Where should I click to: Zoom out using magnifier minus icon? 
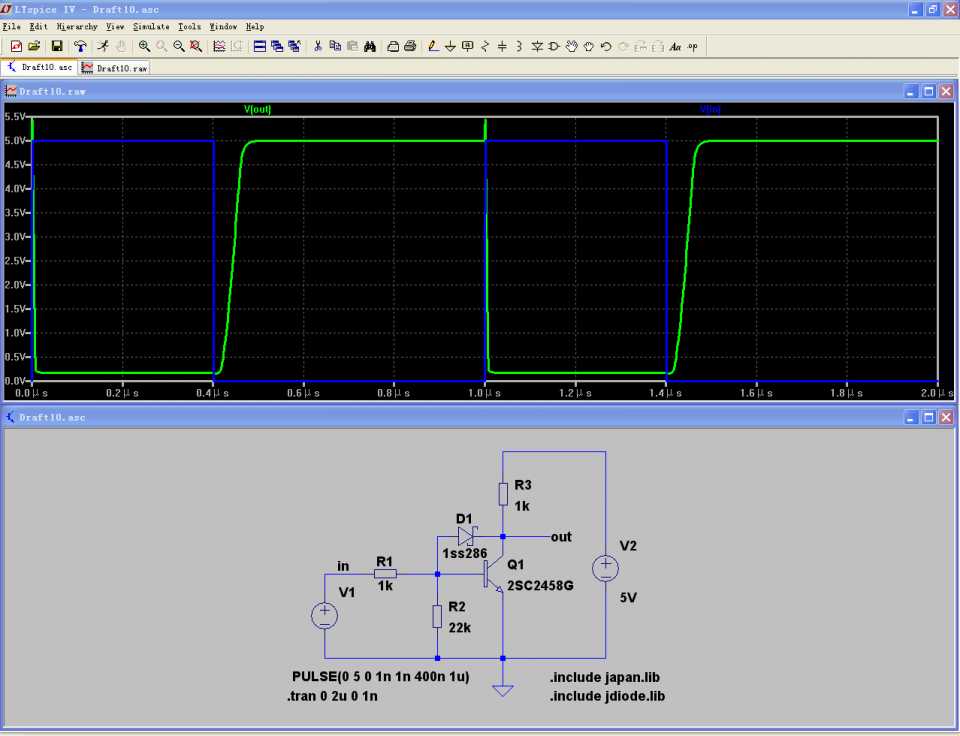tap(179, 47)
